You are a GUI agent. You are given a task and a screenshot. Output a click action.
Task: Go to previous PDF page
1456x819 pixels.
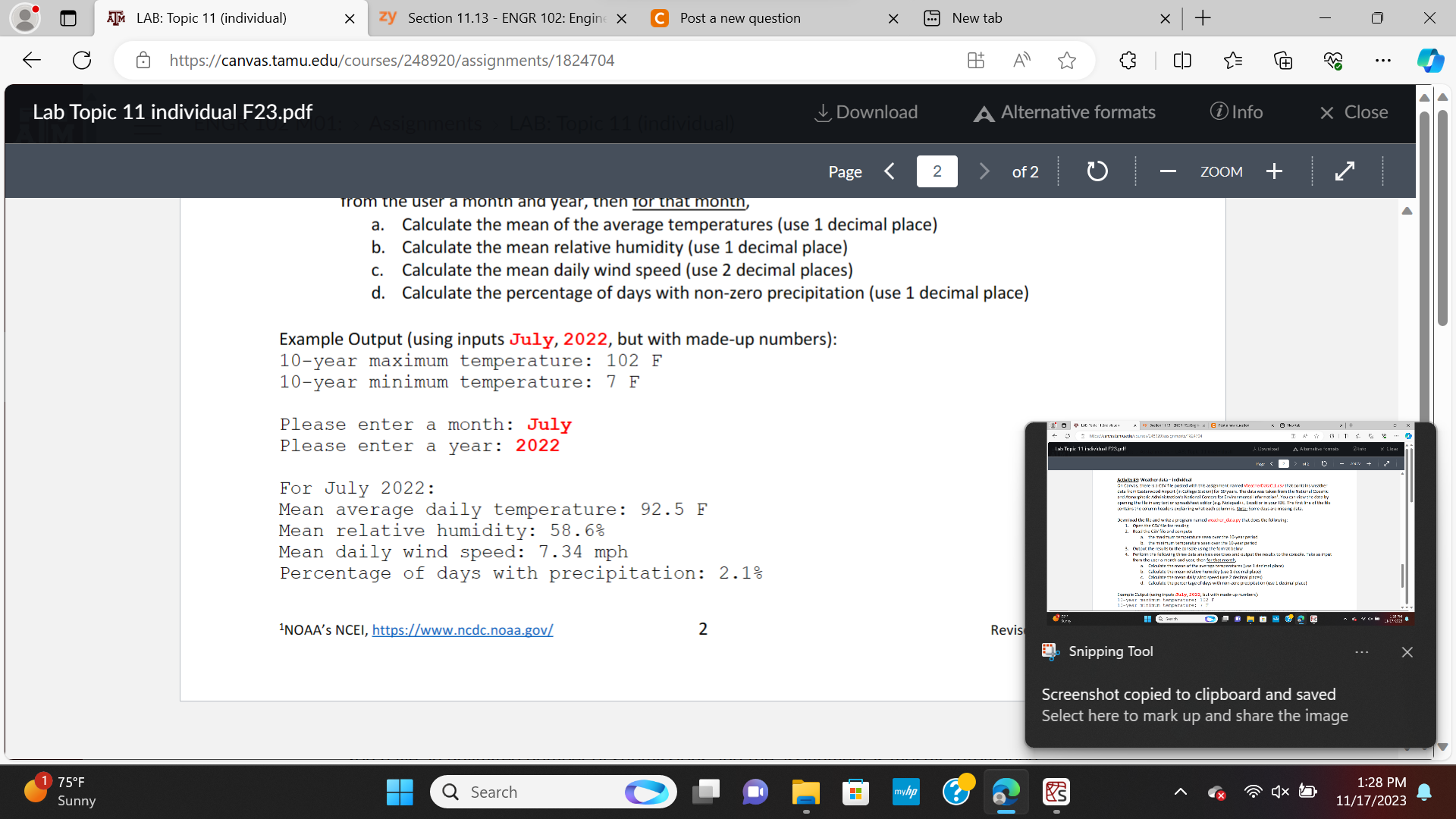[x=890, y=171]
